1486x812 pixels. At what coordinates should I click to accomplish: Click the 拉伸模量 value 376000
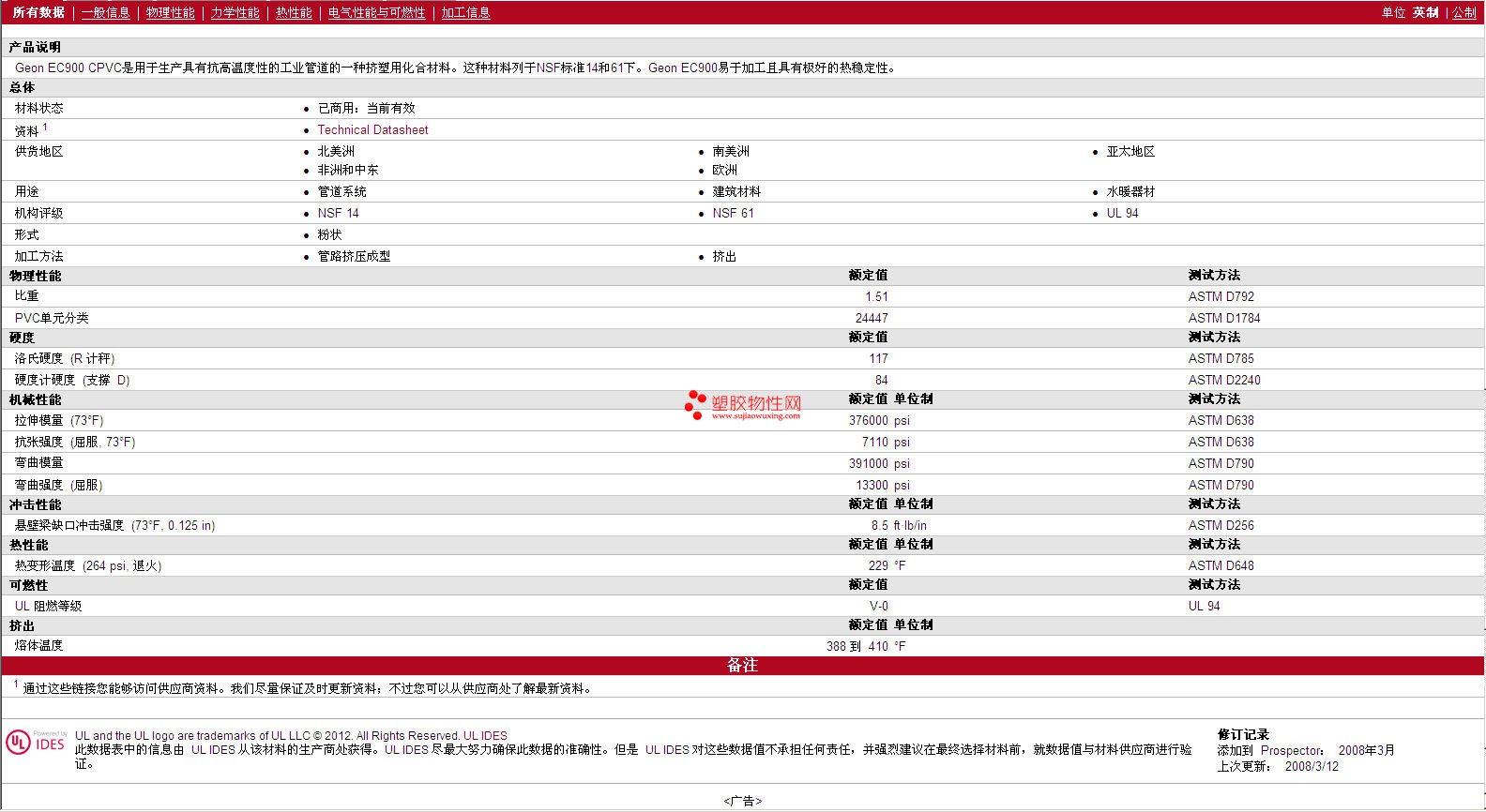click(x=869, y=421)
